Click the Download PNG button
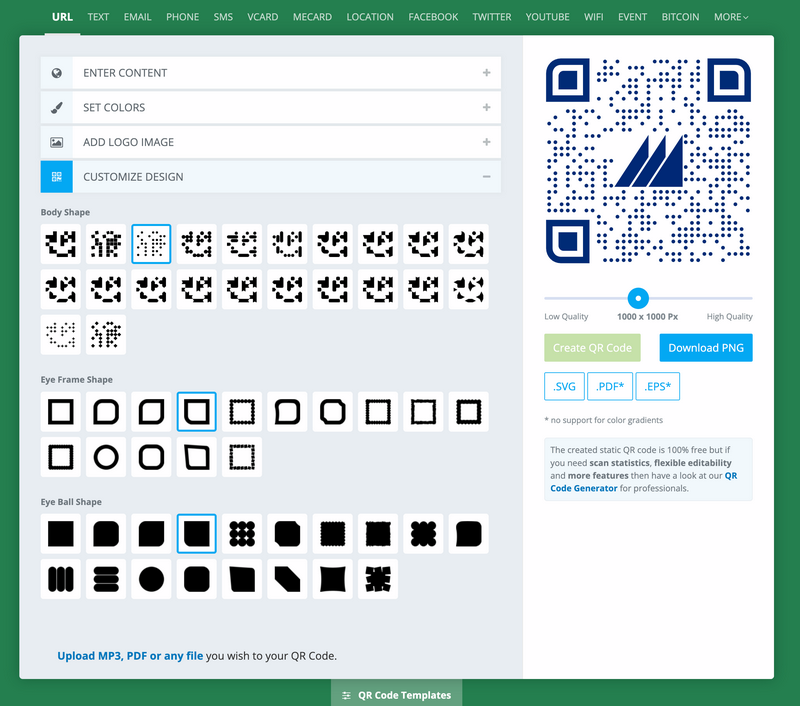Viewport: 800px width, 706px height. click(706, 347)
